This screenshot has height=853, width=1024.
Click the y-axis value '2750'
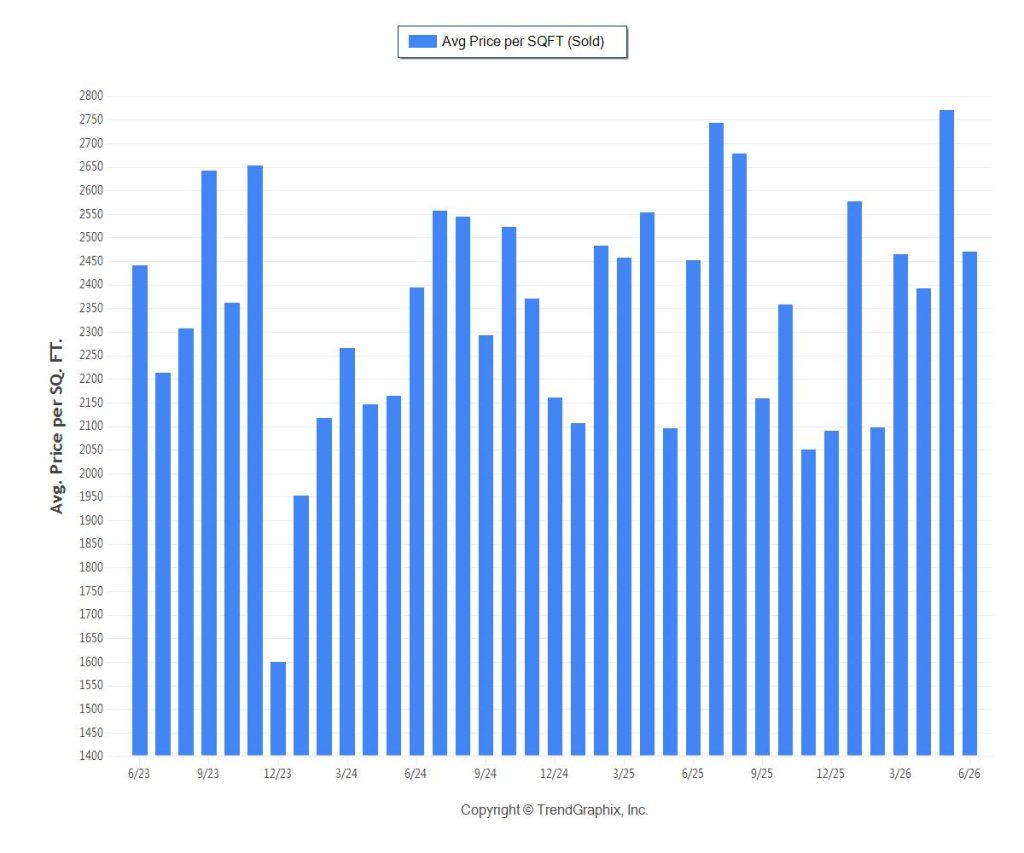(x=91, y=120)
